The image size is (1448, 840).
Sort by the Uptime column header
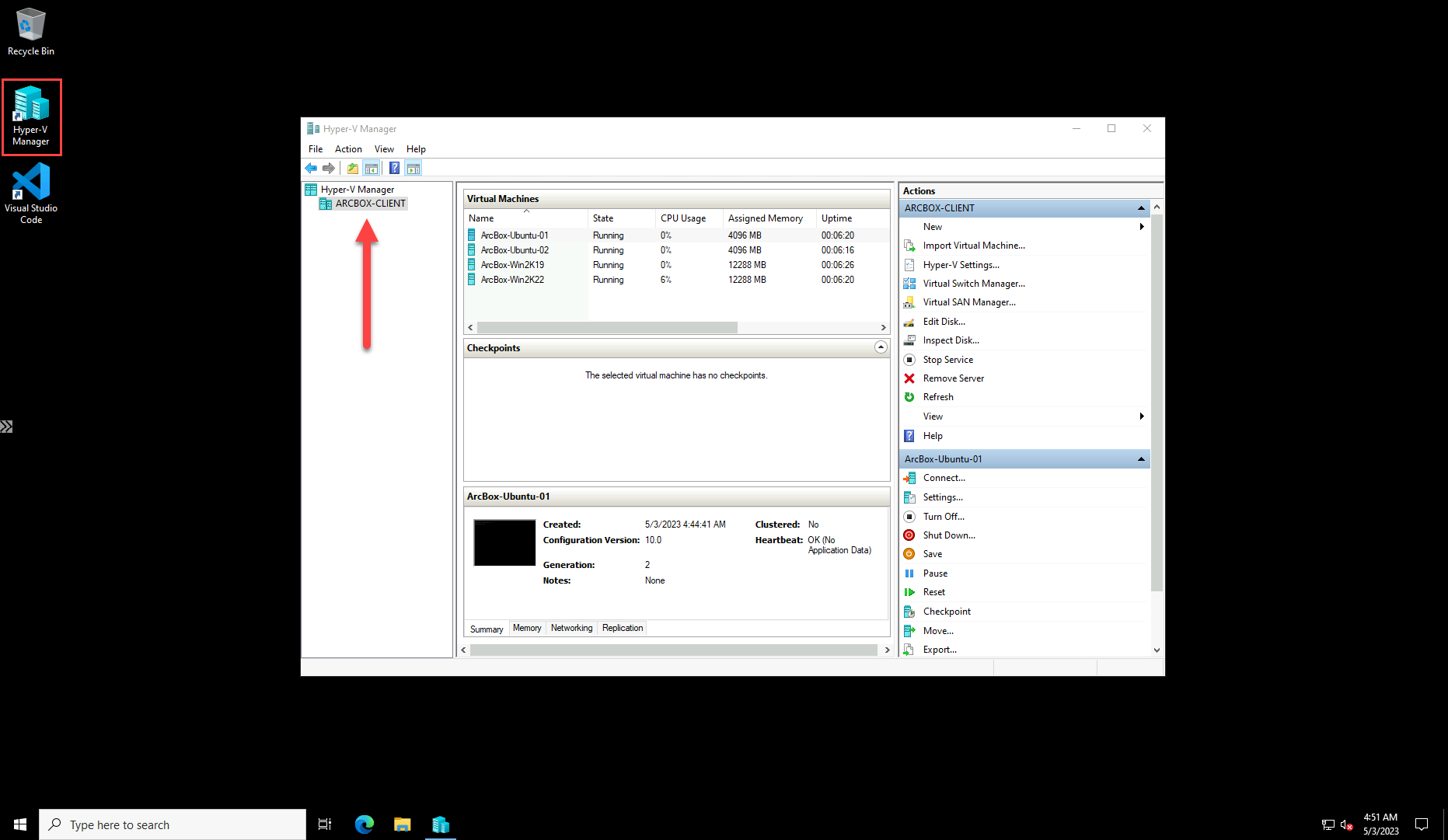[x=853, y=218]
